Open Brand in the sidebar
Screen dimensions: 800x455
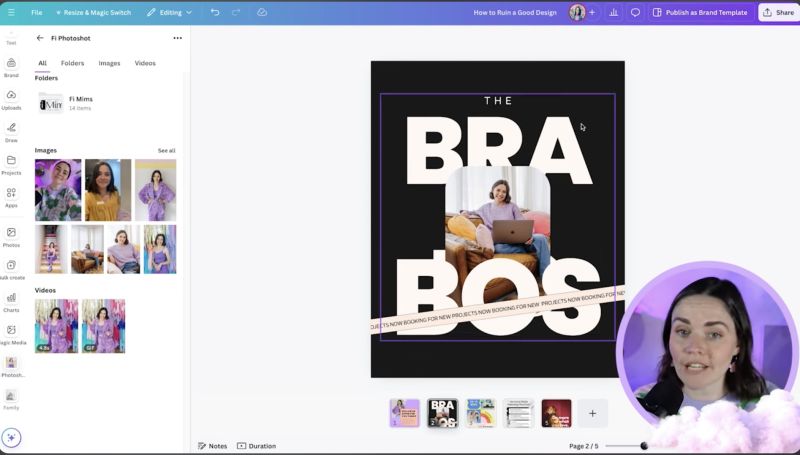click(11, 67)
